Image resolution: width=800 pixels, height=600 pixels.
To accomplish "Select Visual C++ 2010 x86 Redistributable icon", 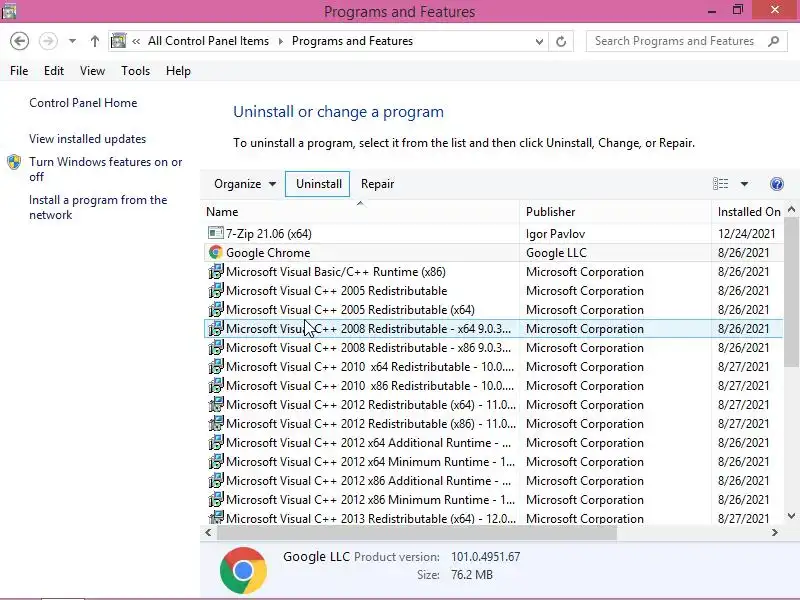I will click(216, 385).
